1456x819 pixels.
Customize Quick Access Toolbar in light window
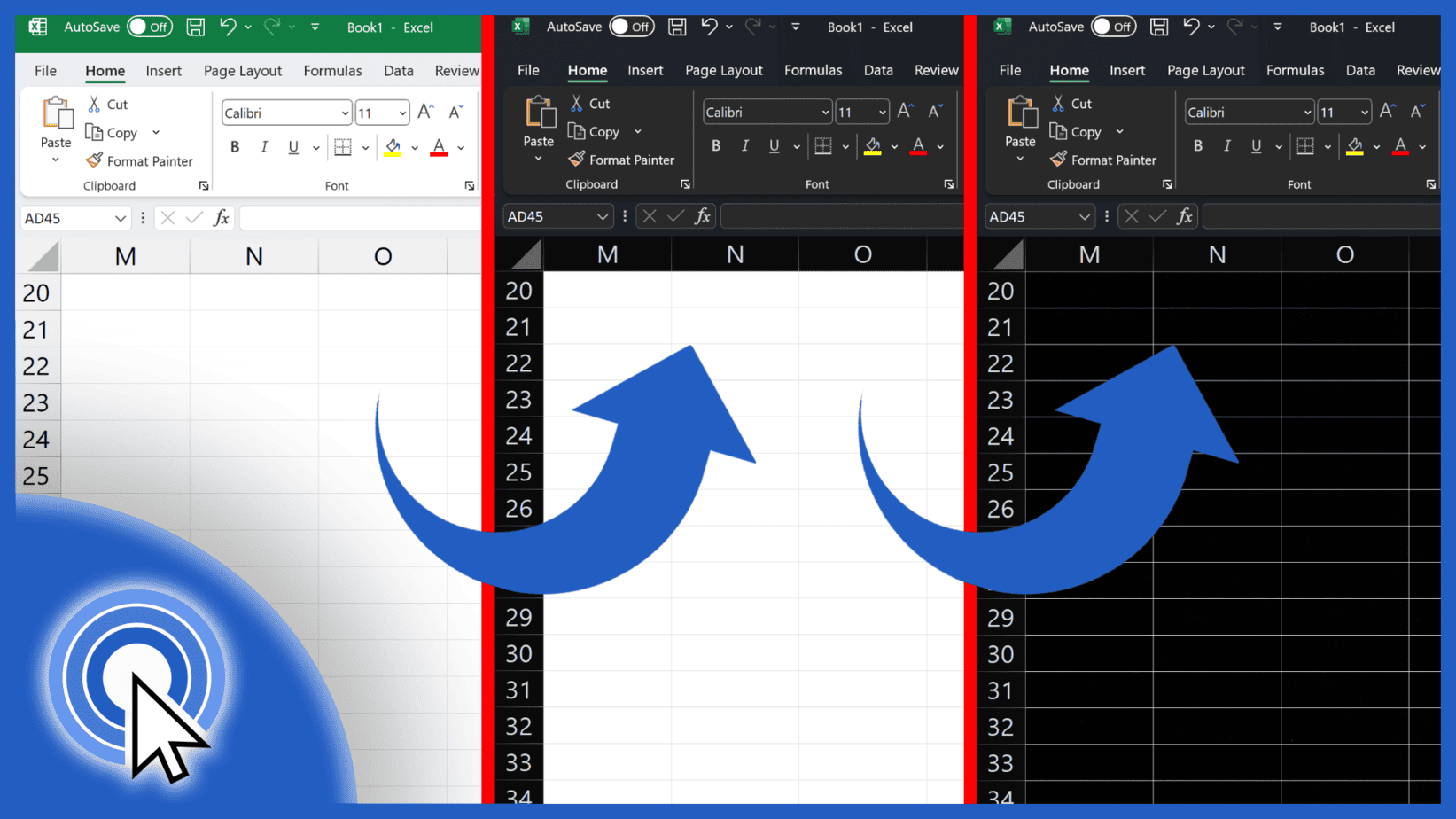click(315, 27)
